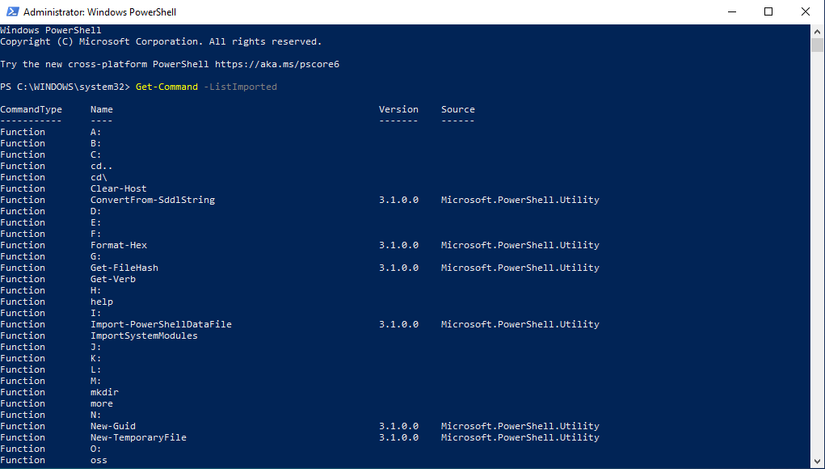Click the CommandType column header

click(x=31, y=109)
